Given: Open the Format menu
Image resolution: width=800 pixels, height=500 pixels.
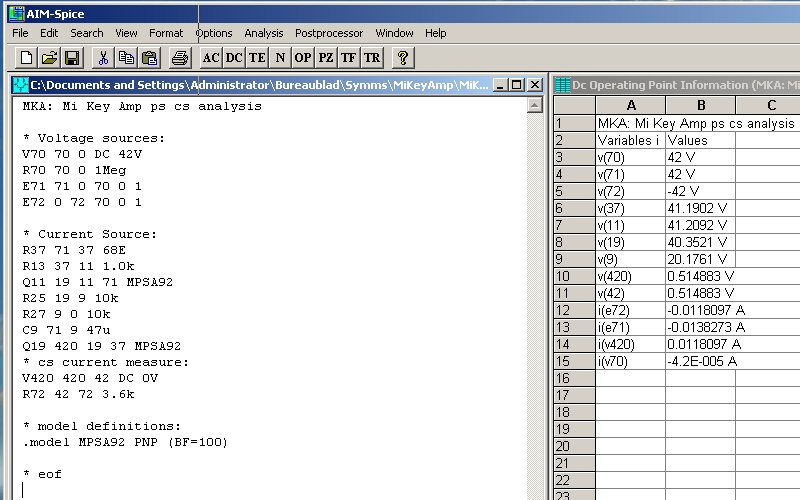Looking at the screenshot, I should point(166,33).
